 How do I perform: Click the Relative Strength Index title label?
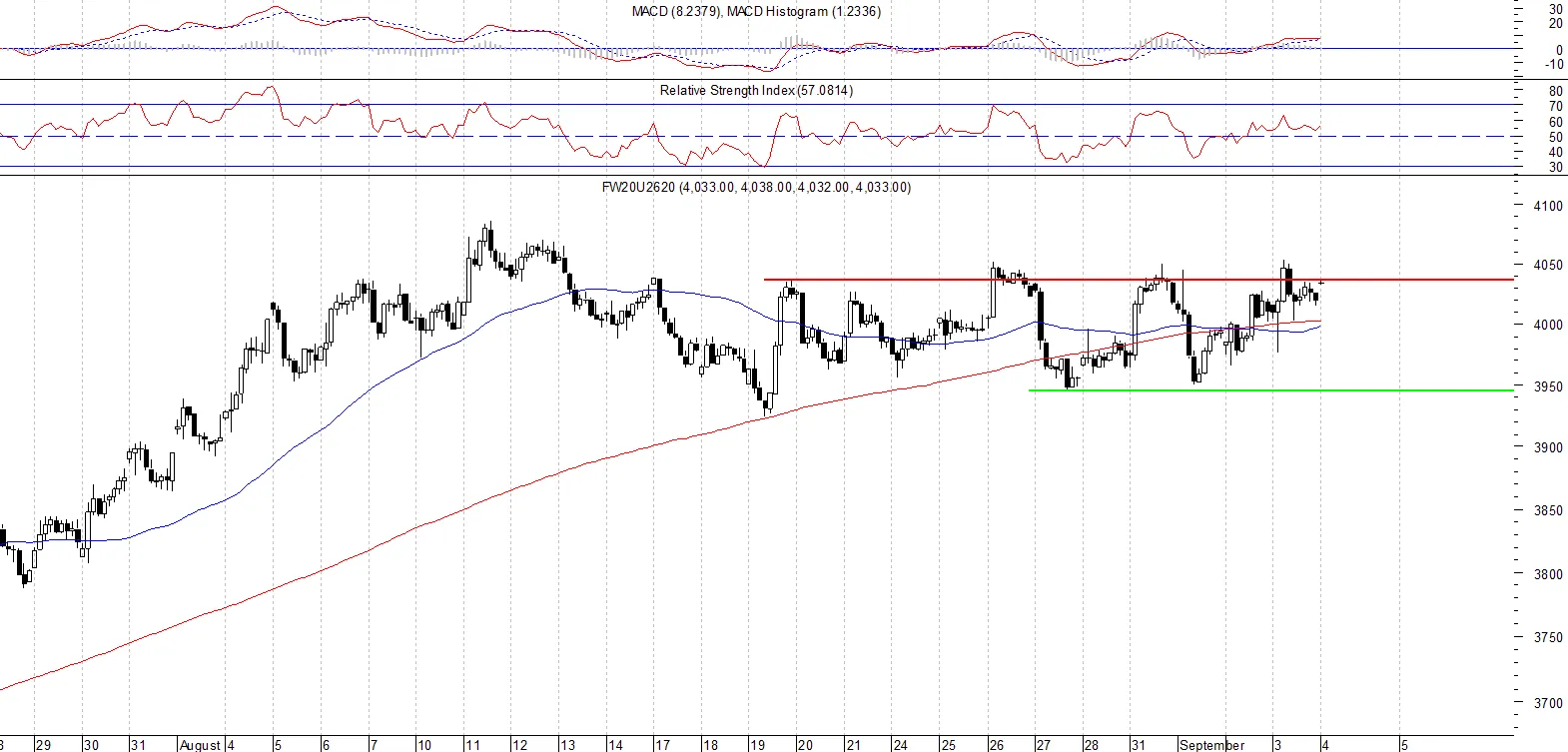(756, 90)
